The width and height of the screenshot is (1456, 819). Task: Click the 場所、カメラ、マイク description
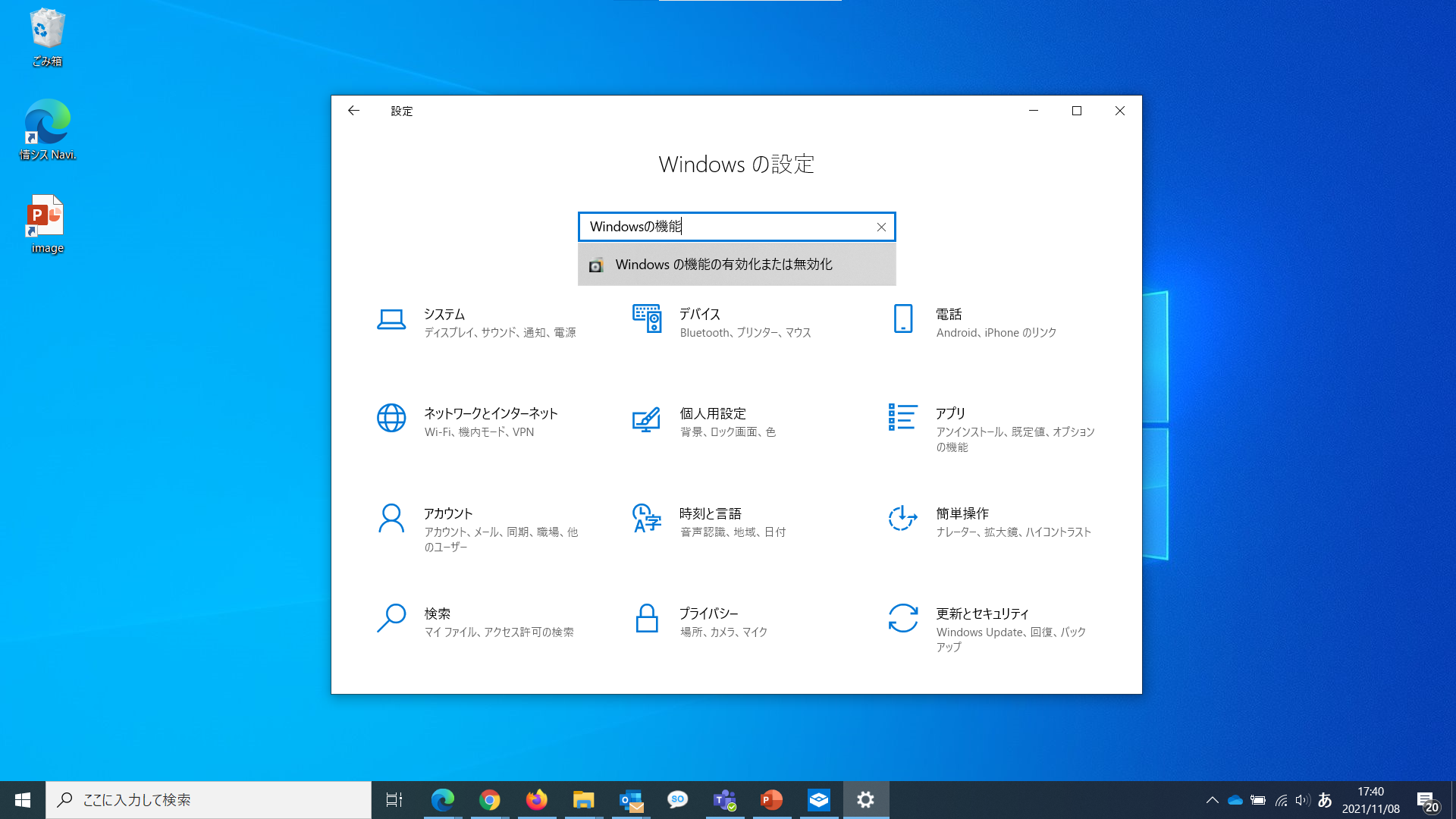point(724,632)
